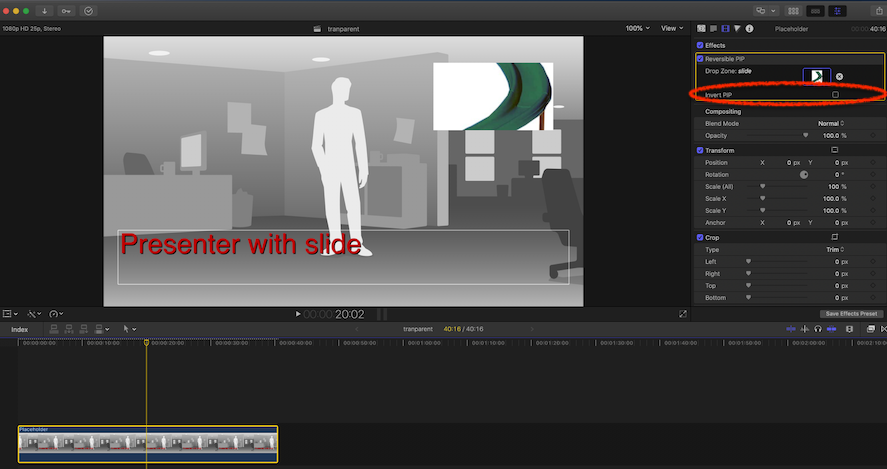Open the viewer View options menu
This screenshot has width=887, height=469.
pos(672,28)
